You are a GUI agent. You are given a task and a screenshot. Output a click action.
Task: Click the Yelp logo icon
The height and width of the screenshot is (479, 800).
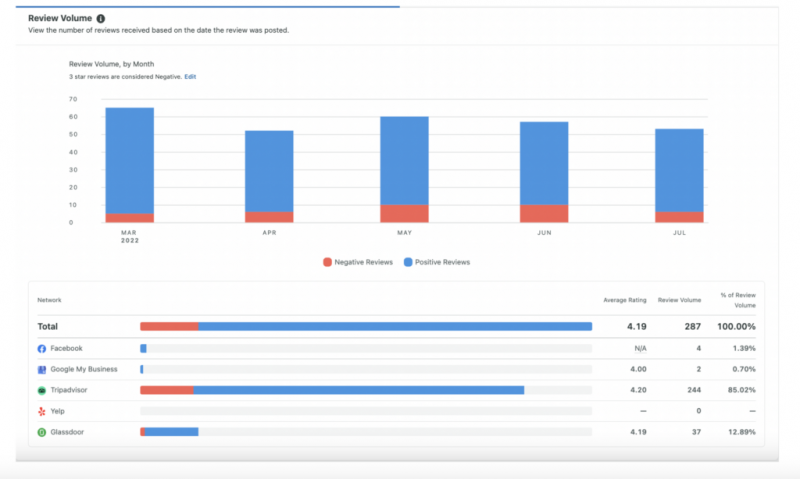(42, 411)
